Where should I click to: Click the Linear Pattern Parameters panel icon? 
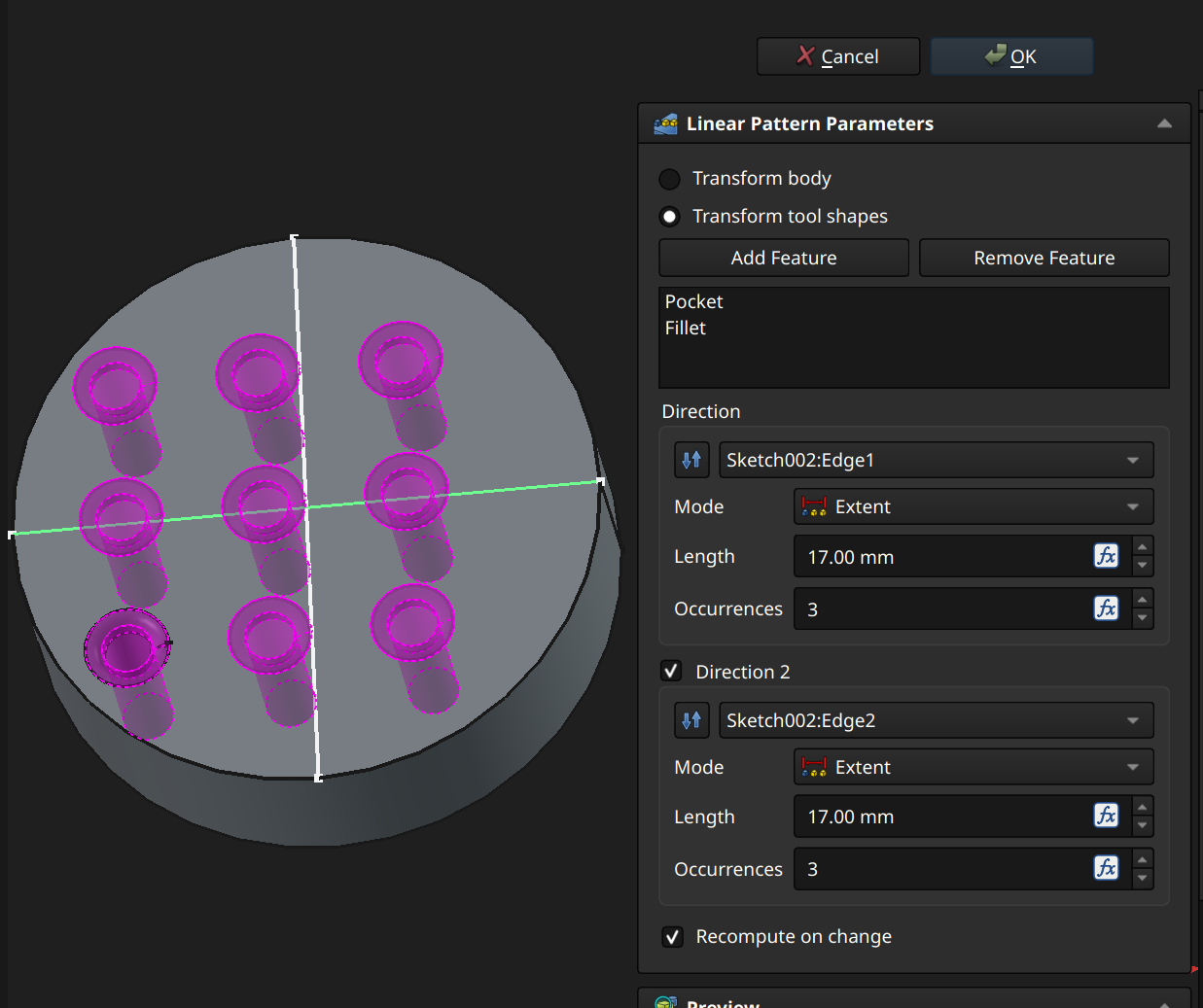pyautogui.click(x=666, y=123)
